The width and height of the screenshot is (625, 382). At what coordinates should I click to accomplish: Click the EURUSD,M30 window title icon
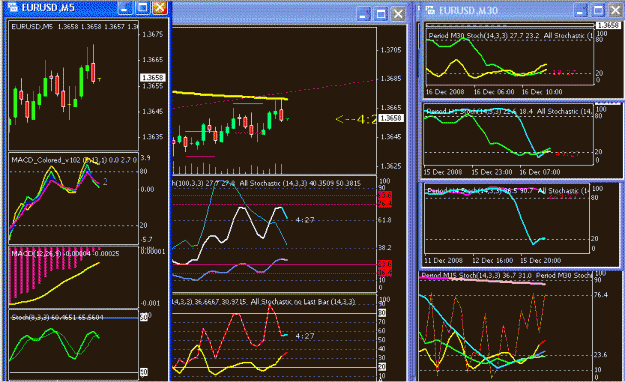pos(430,10)
